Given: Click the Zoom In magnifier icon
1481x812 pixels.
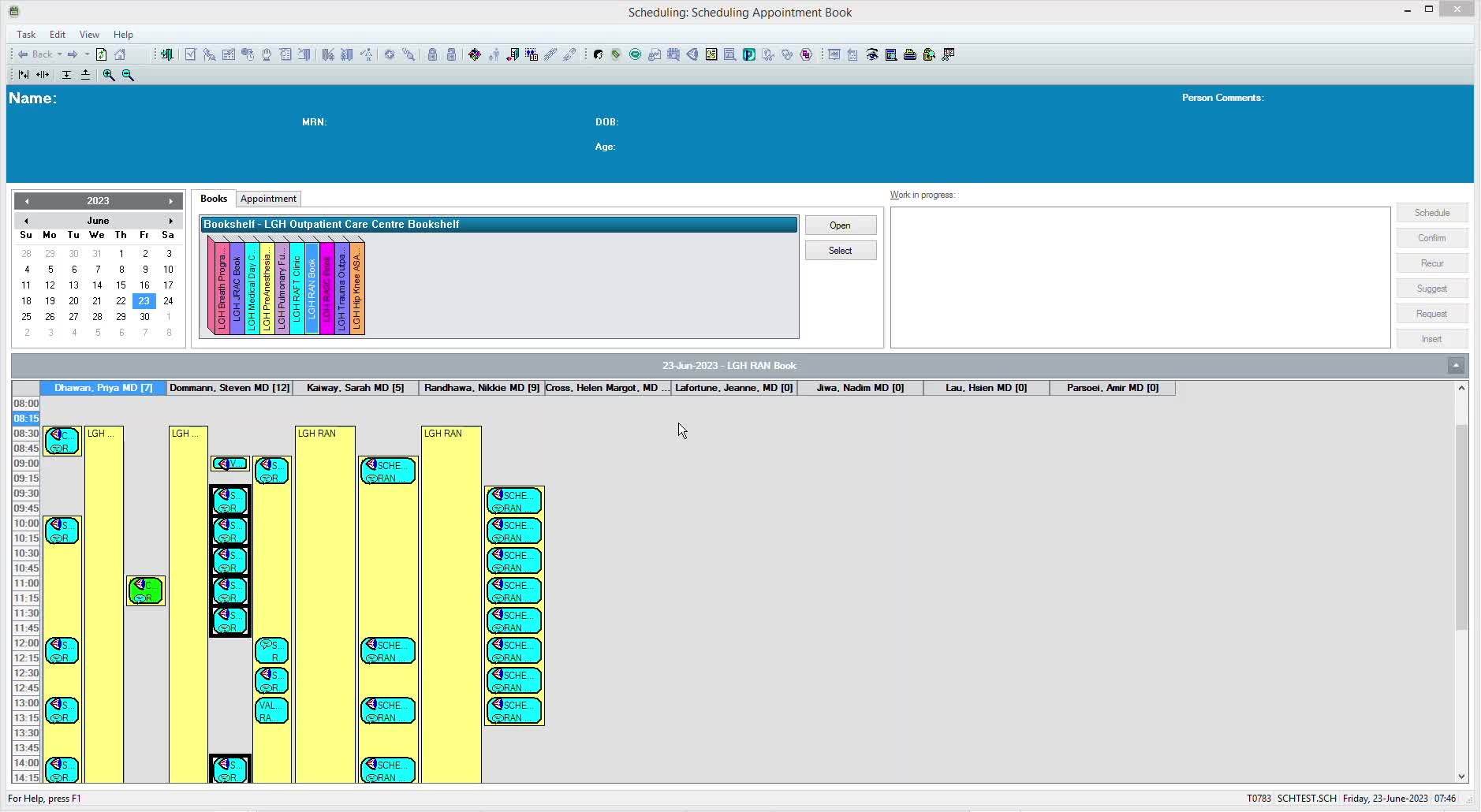Looking at the screenshot, I should (x=109, y=75).
